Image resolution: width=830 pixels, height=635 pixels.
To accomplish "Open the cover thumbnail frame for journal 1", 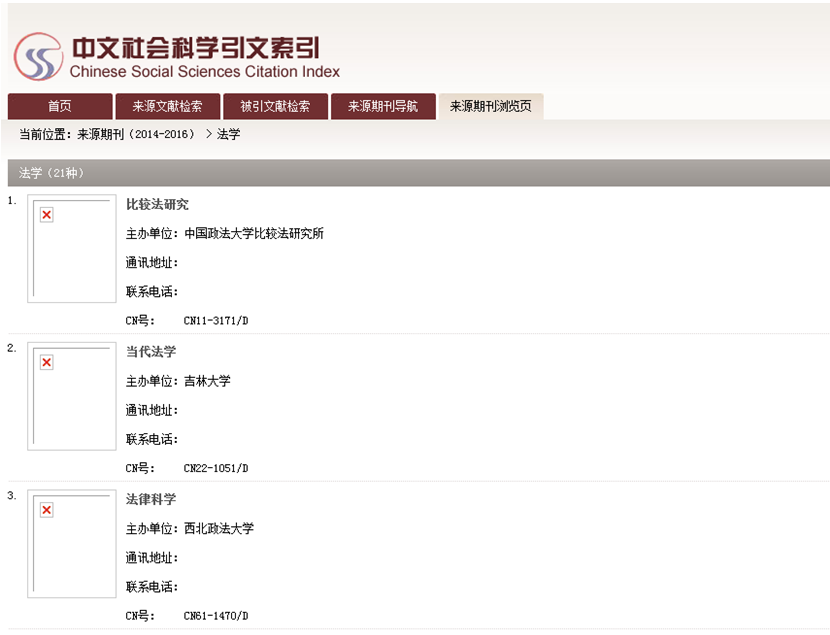I will [72, 250].
